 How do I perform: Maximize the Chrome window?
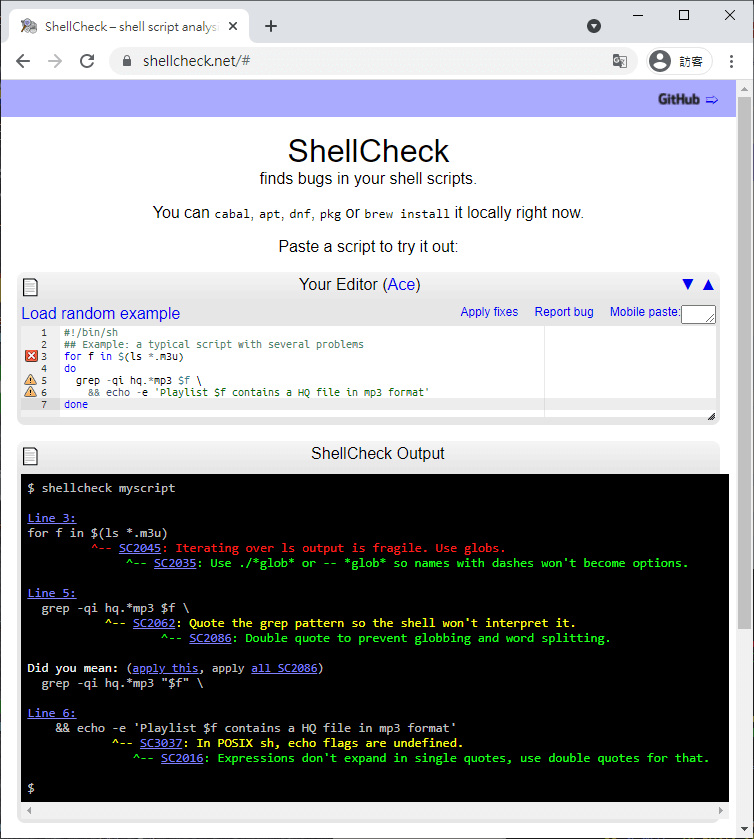(x=684, y=16)
